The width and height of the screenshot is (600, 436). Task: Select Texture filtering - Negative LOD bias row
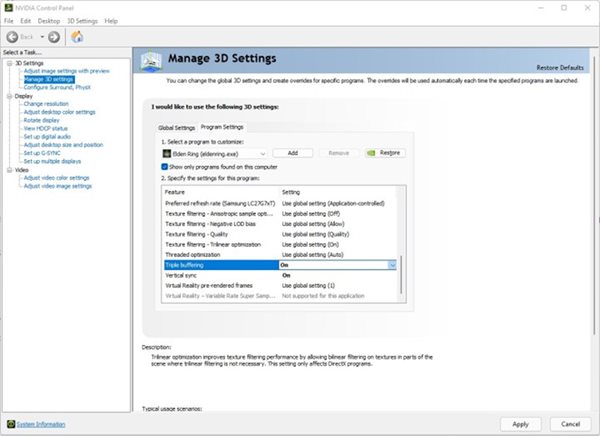[280, 224]
